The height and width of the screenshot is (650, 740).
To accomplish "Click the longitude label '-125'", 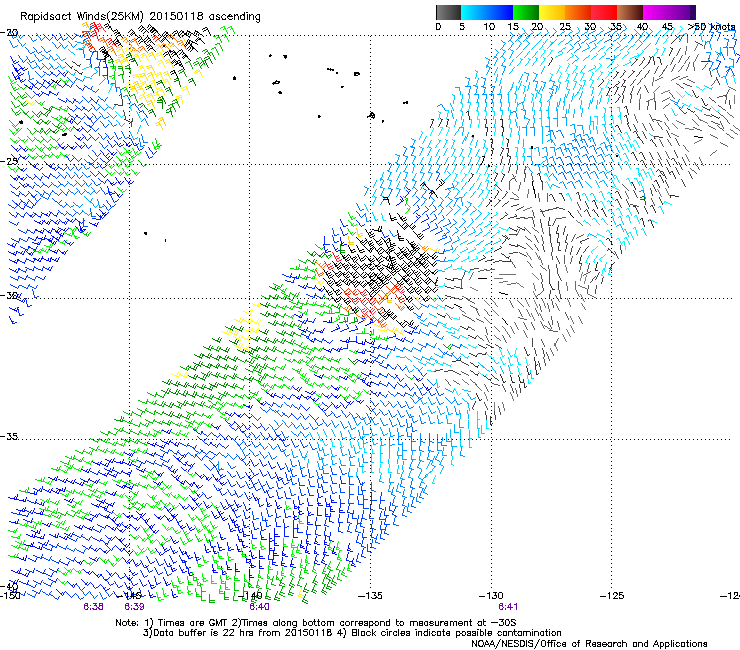I will [612, 596].
